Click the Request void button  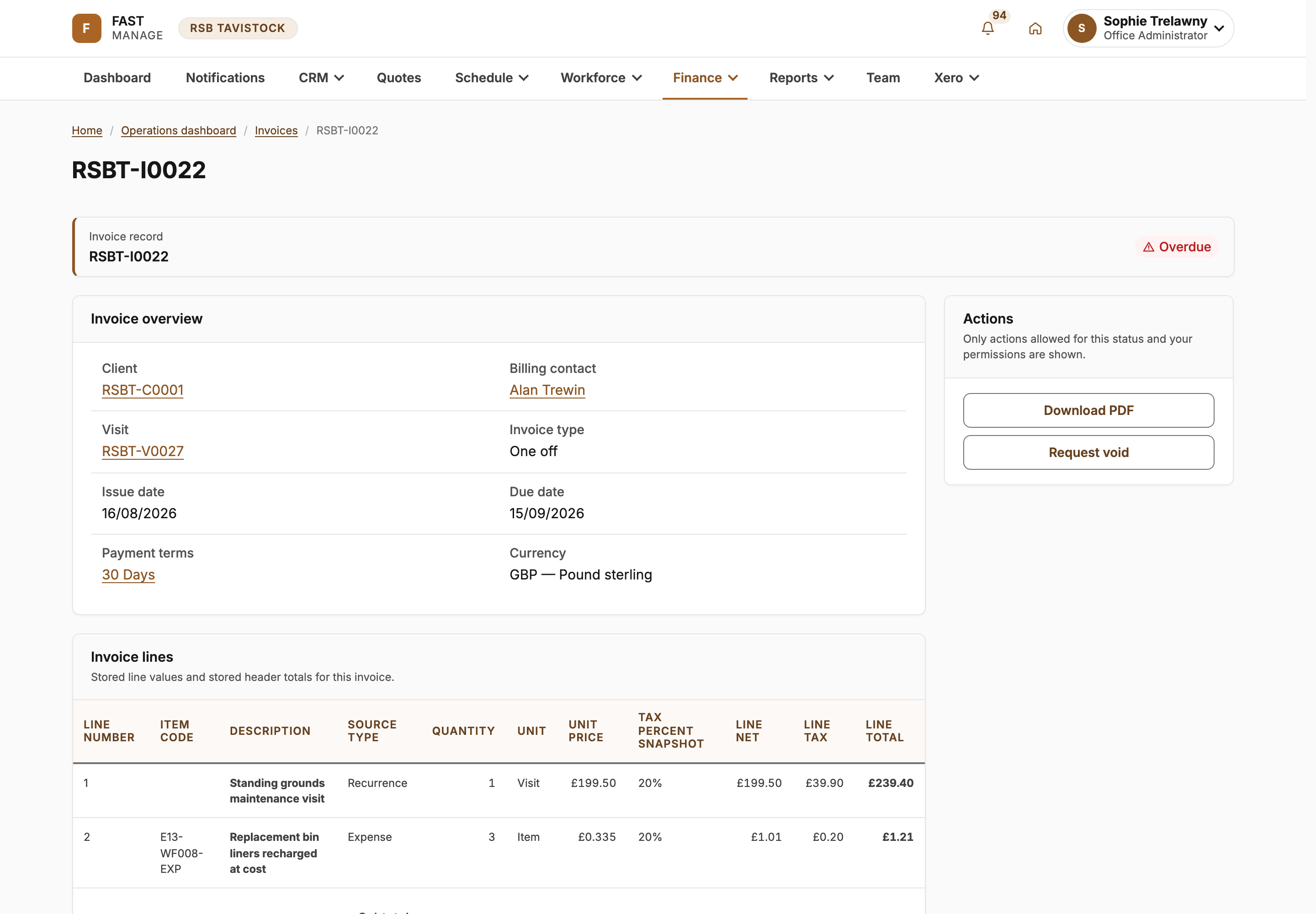(1088, 452)
